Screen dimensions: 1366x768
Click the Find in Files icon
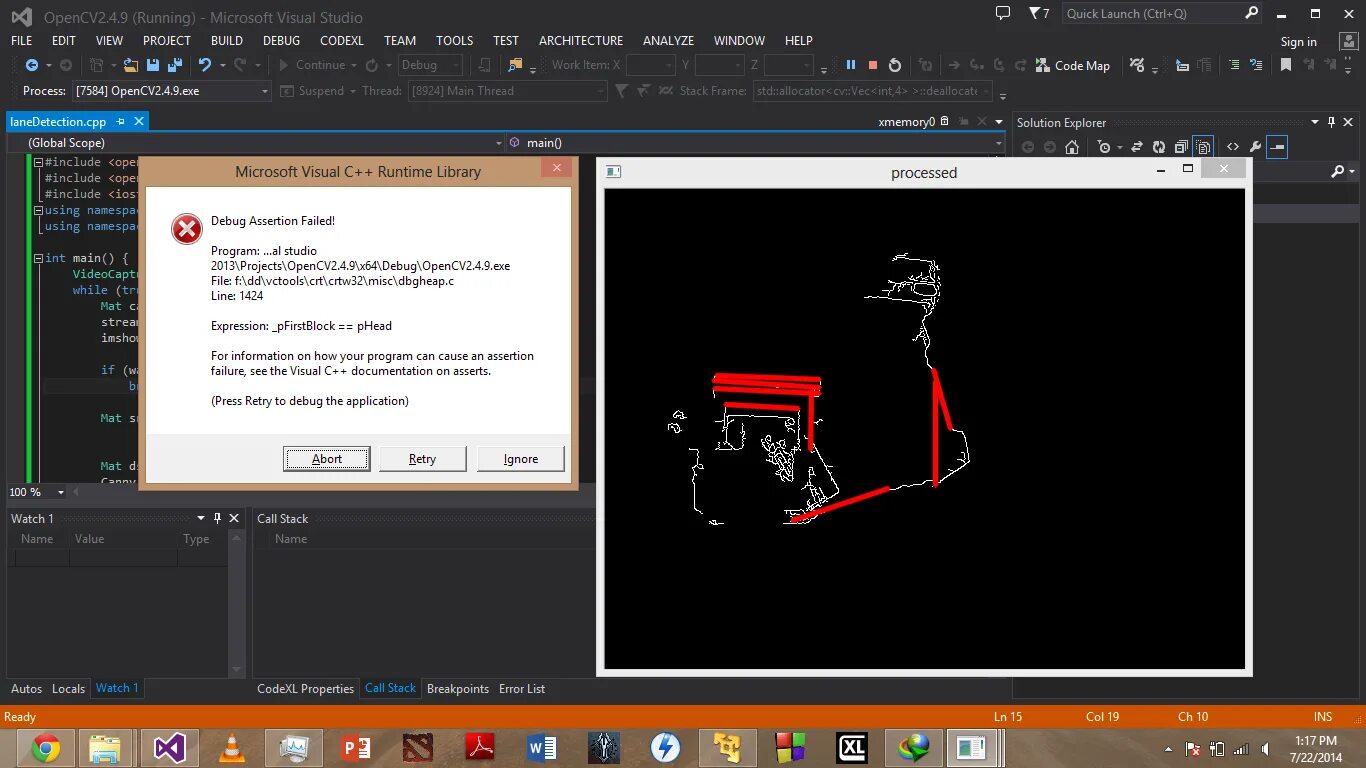pos(515,65)
